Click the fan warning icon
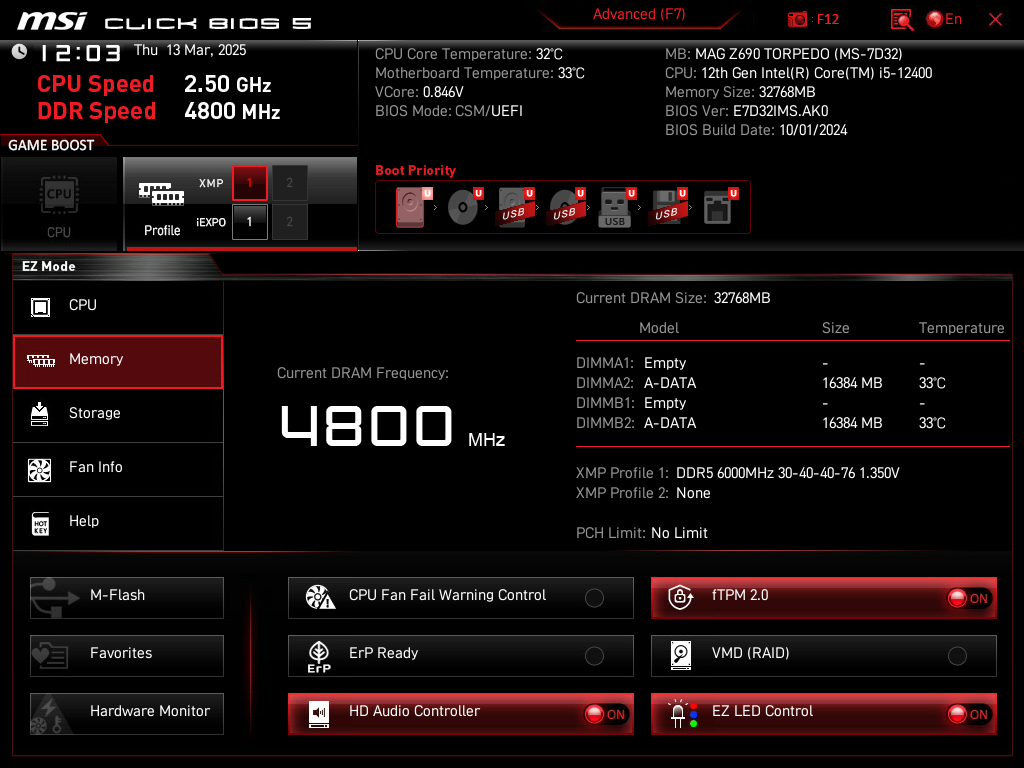This screenshot has width=1024, height=768. click(x=320, y=597)
